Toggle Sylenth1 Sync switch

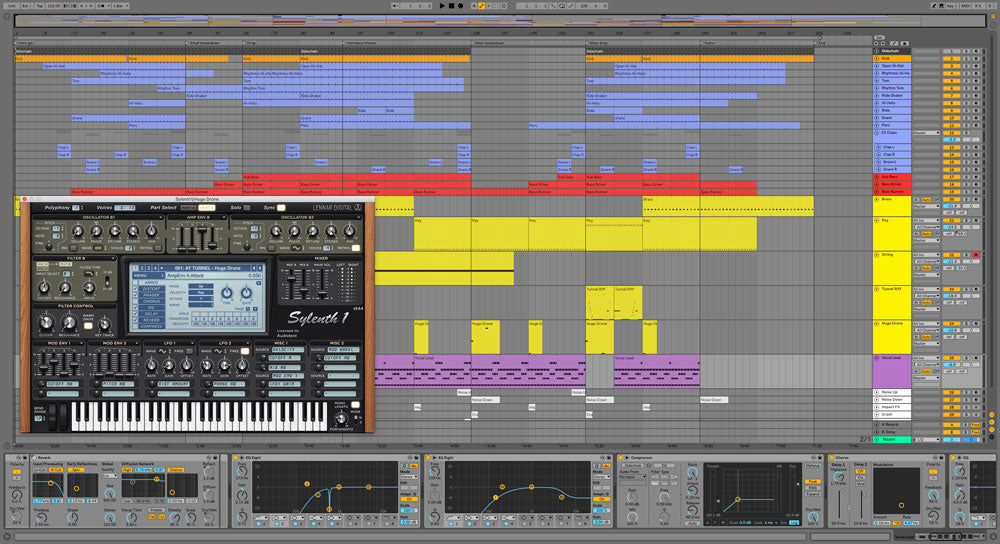[281, 207]
